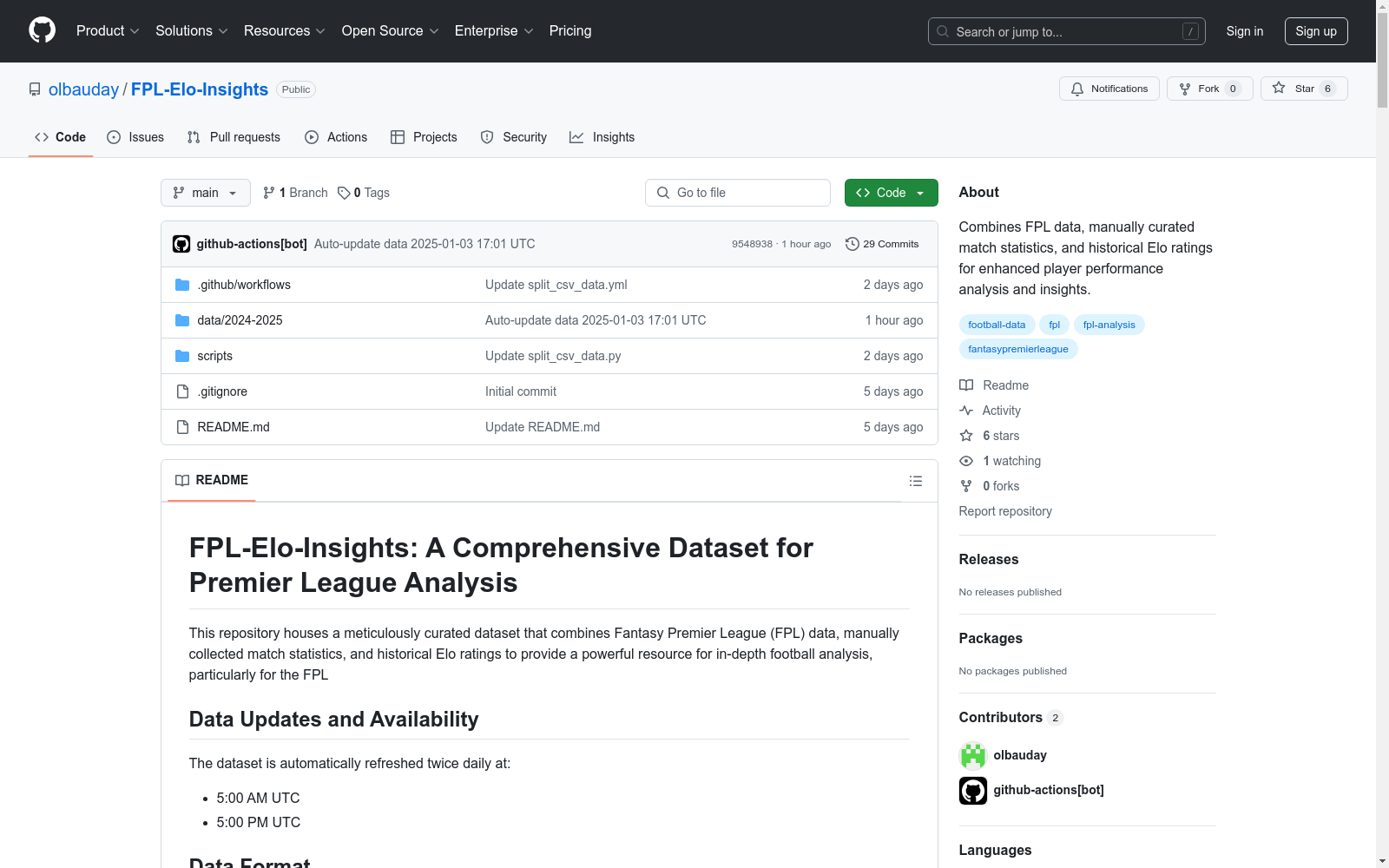Image resolution: width=1389 pixels, height=868 pixels.
Task: Select the Code tab
Action: tap(60, 137)
